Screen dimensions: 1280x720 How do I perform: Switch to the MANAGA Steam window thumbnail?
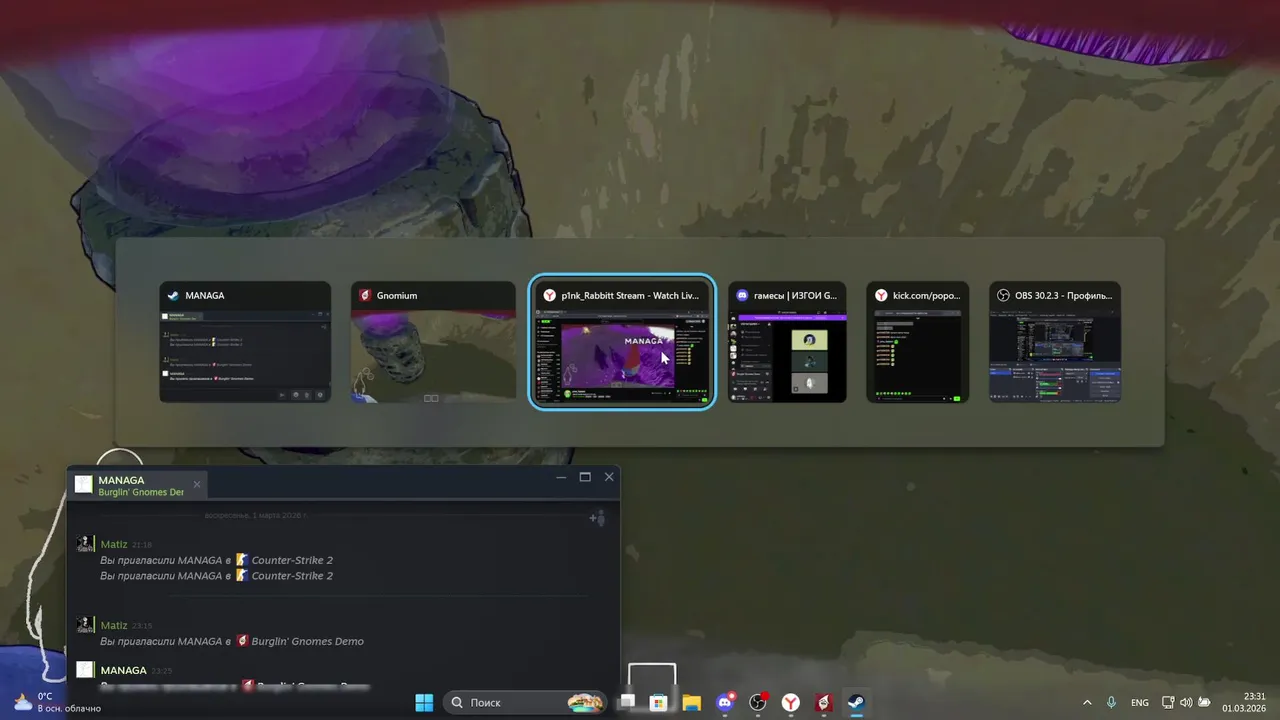(245, 342)
